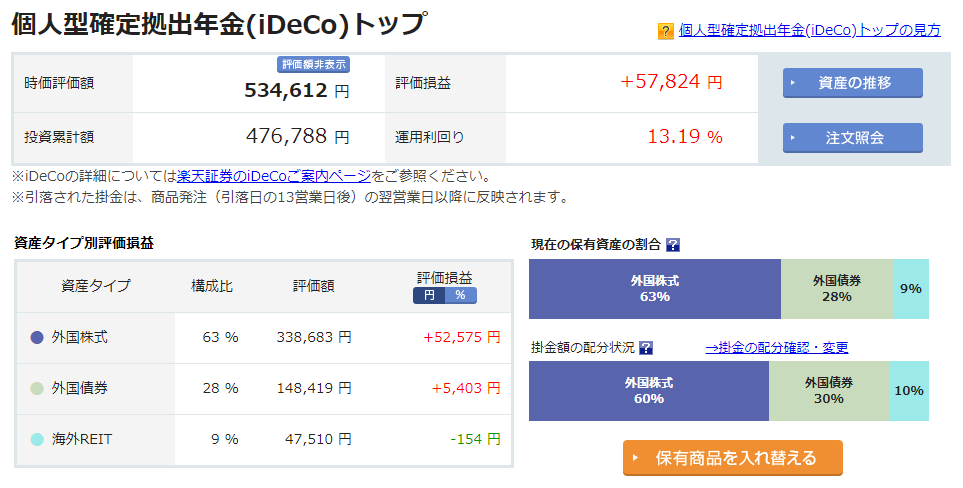Toggle the 評価額非表示 badge to hide the valuation
Screen dimensions: 963x488
click(313, 64)
